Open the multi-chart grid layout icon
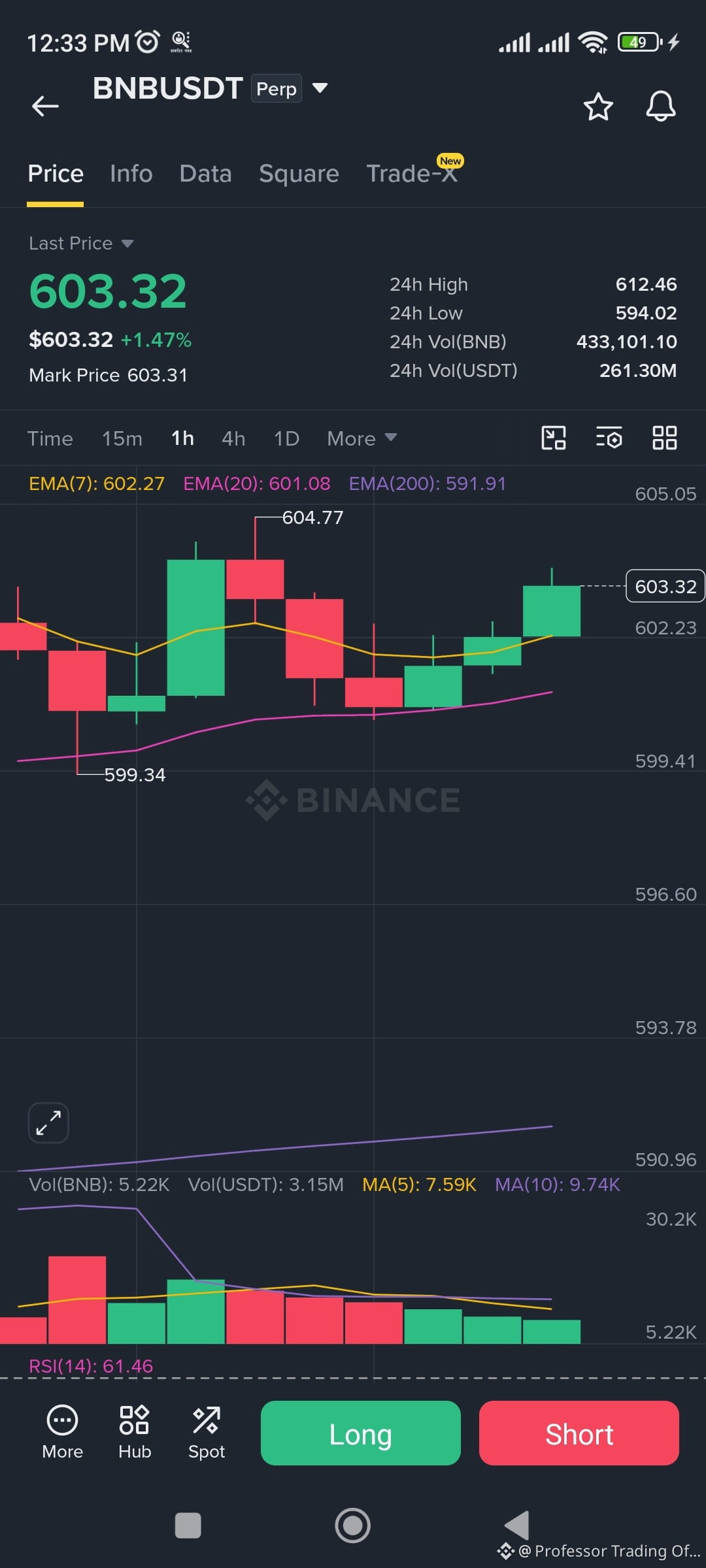Image resolution: width=706 pixels, height=1568 pixels. pos(665,438)
